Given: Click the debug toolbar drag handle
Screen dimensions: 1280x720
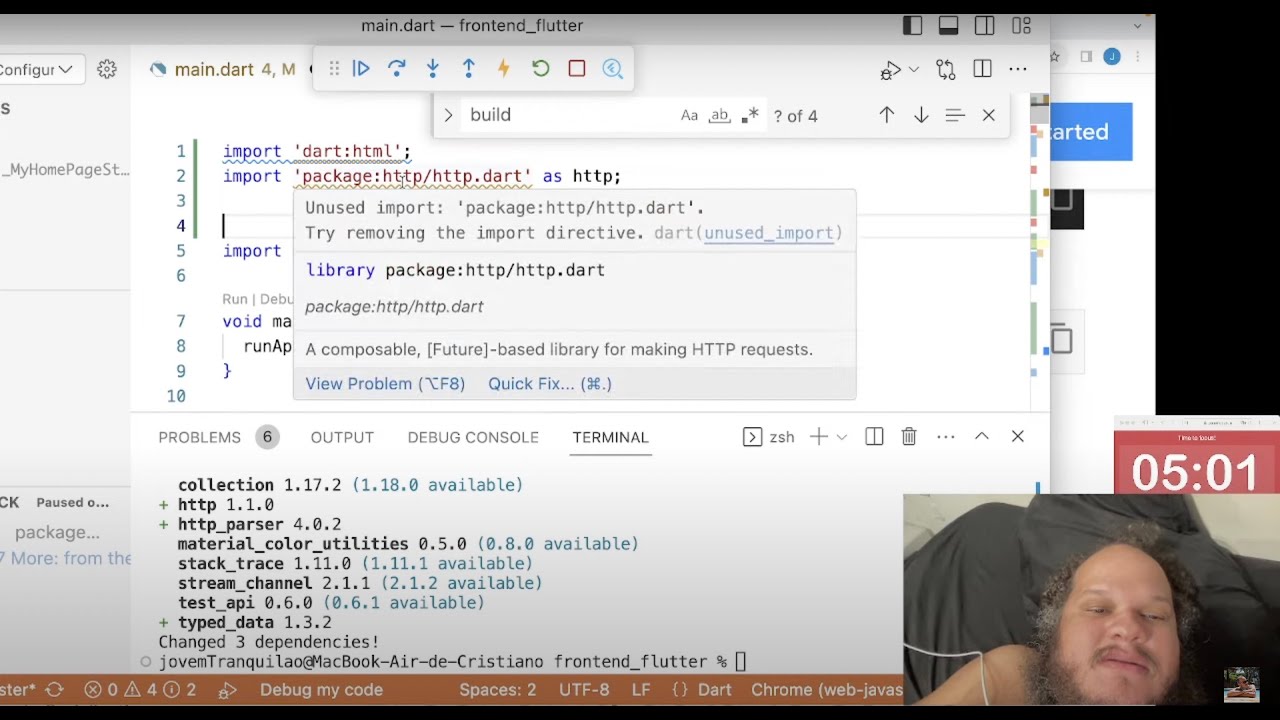Looking at the screenshot, I should [x=334, y=69].
